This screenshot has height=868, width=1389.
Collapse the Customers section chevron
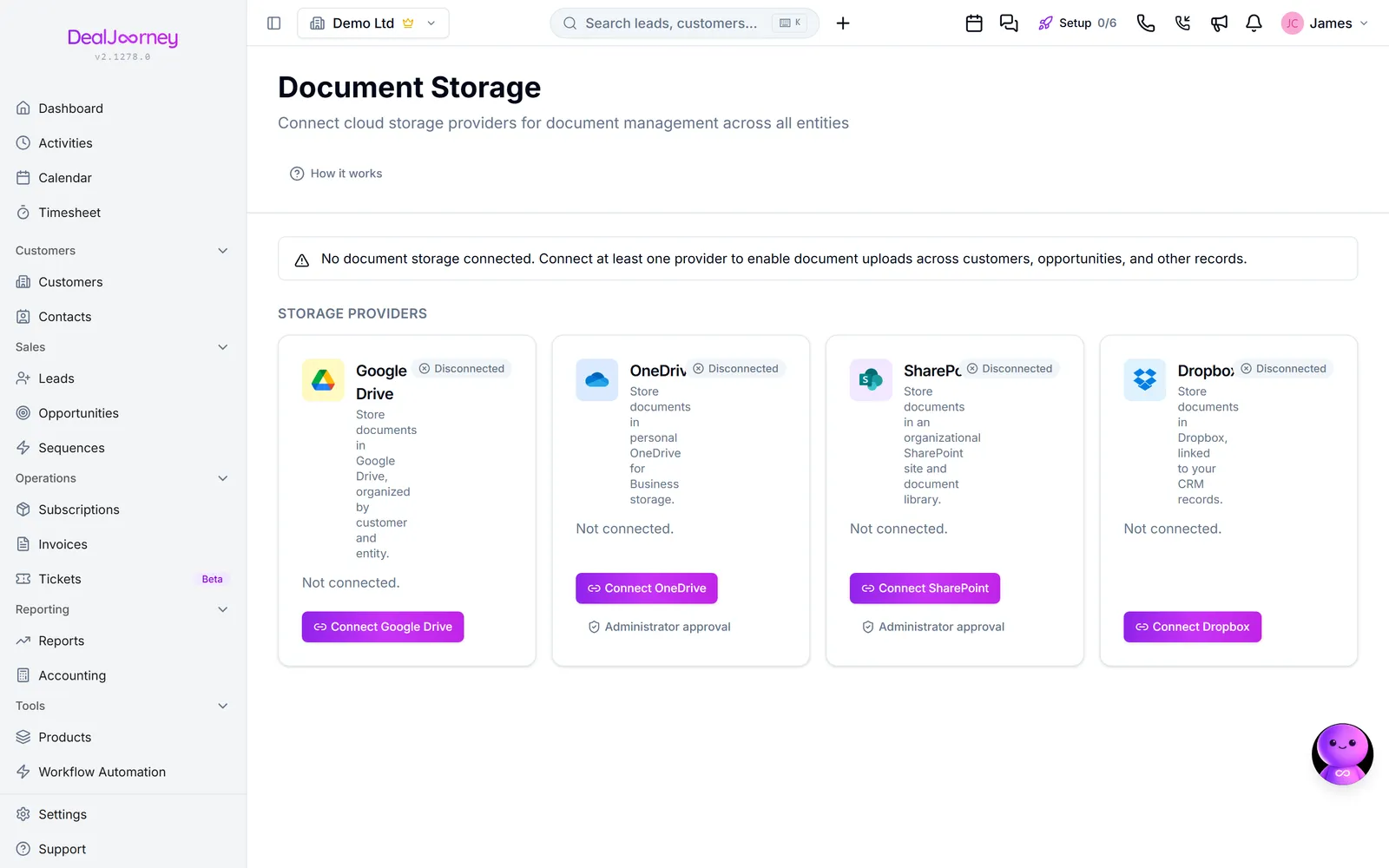coord(223,251)
